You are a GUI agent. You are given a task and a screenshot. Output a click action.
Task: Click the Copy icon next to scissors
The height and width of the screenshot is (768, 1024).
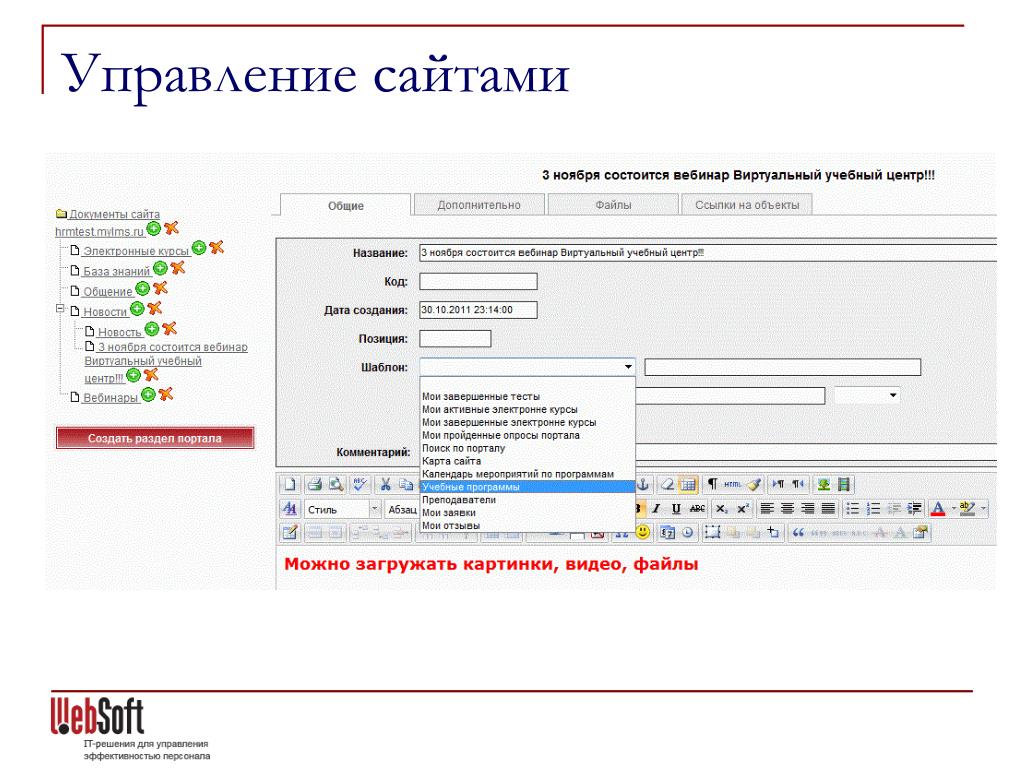[406, 485]
